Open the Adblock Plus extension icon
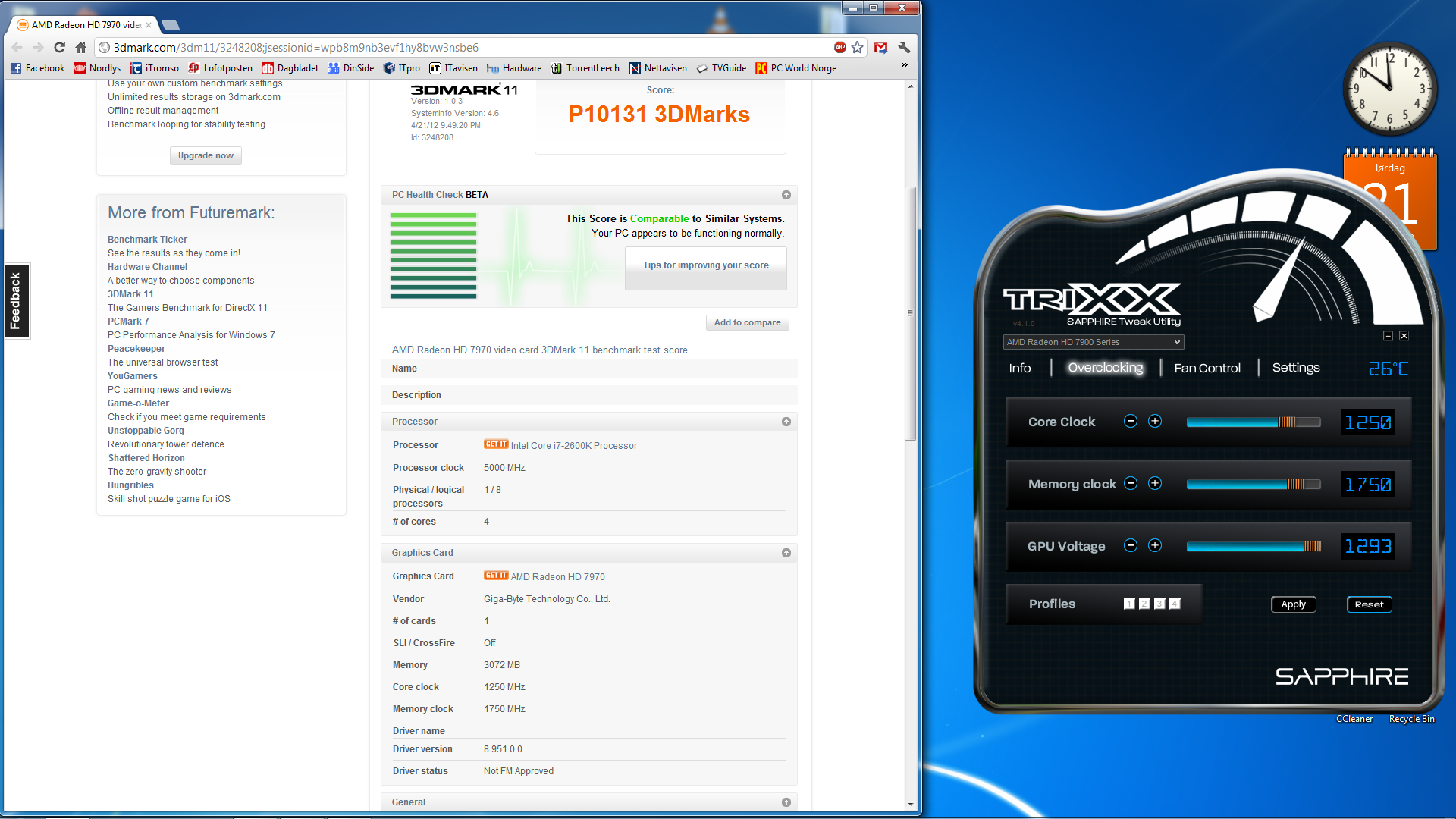The height and width of the screenshot is (819, 1456). point(840,47)
